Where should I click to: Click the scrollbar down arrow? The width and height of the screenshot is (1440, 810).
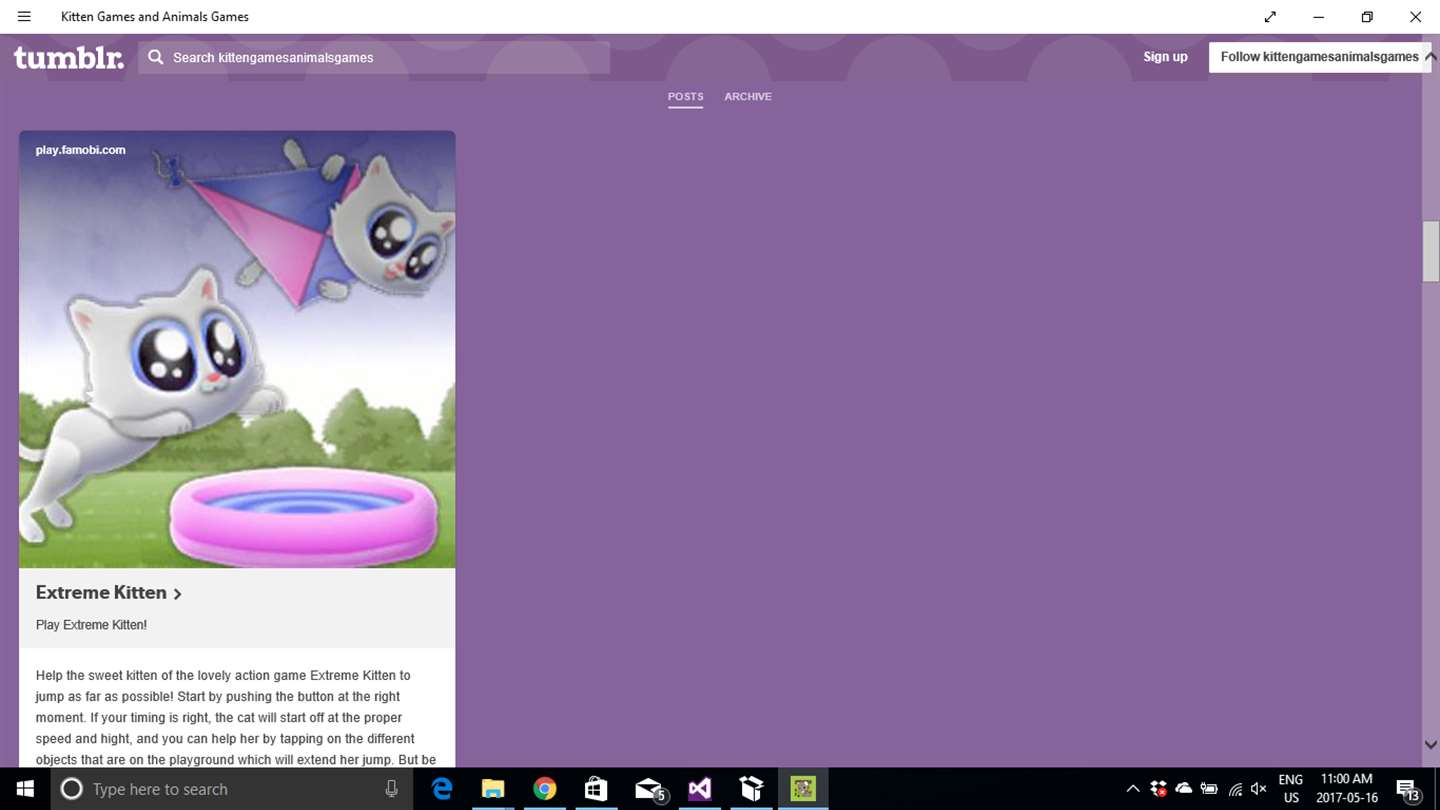pos(1431,744)
